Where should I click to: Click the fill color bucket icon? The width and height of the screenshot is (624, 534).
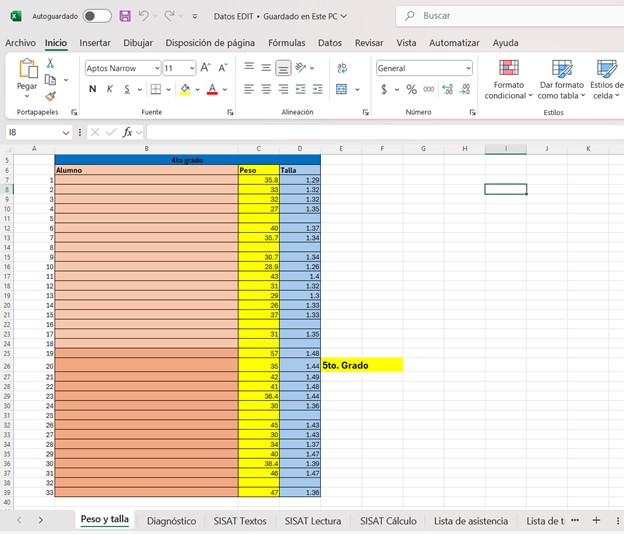pyautogui.click(x=185, y=89)
